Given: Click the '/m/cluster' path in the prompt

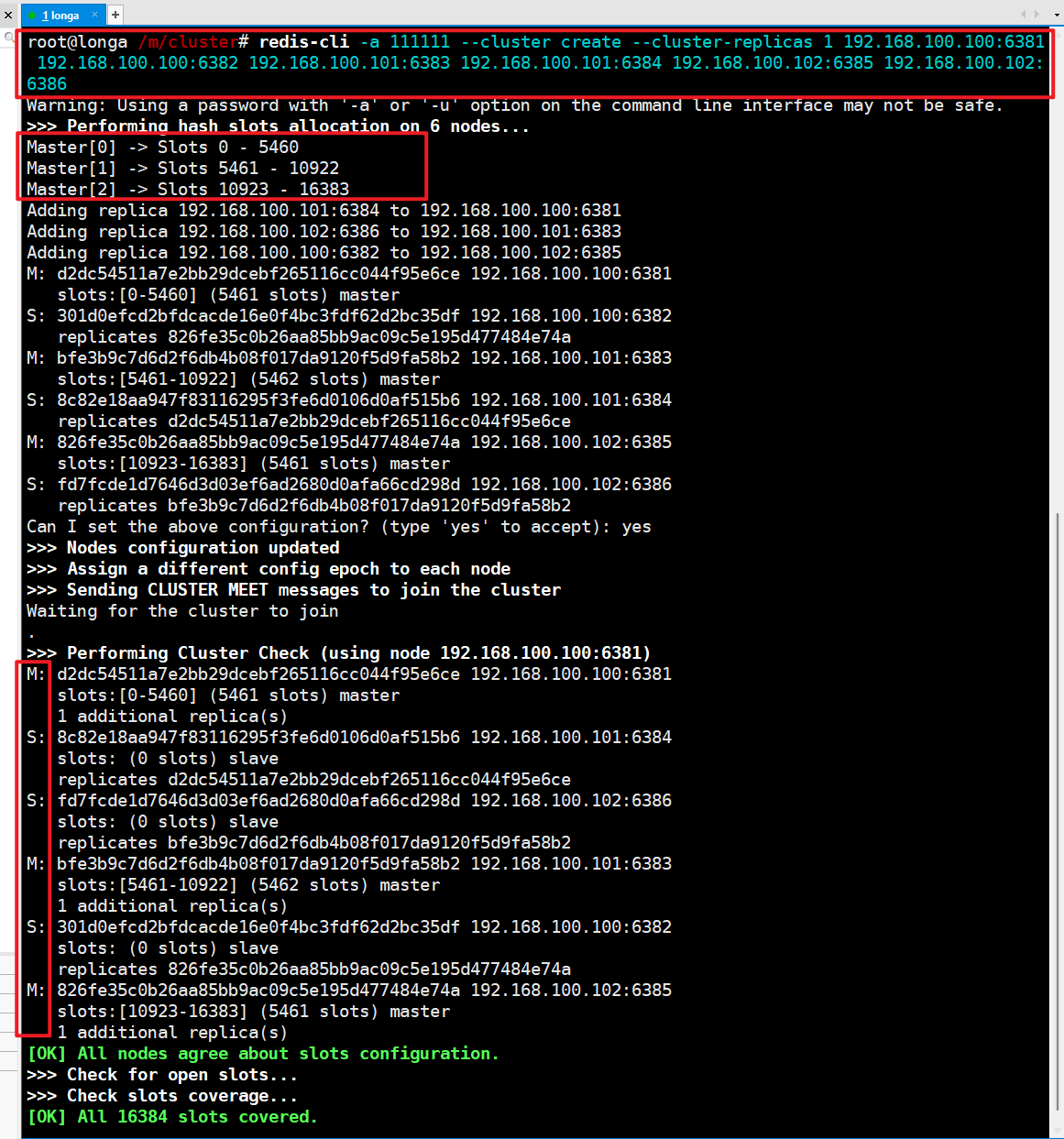Looking at the screenshot, I should pos(189,42).
